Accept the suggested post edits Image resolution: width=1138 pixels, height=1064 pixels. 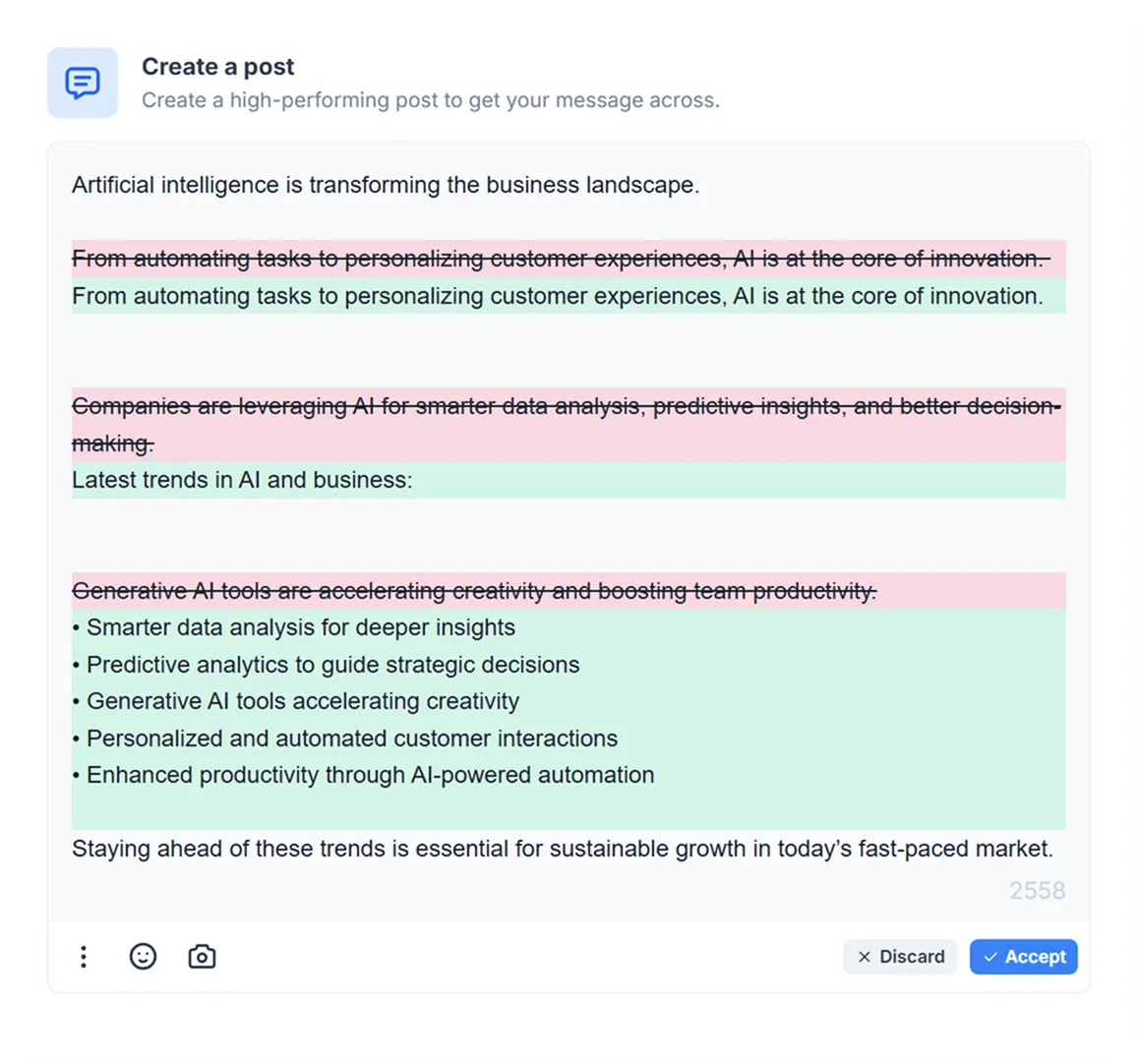1023,957
